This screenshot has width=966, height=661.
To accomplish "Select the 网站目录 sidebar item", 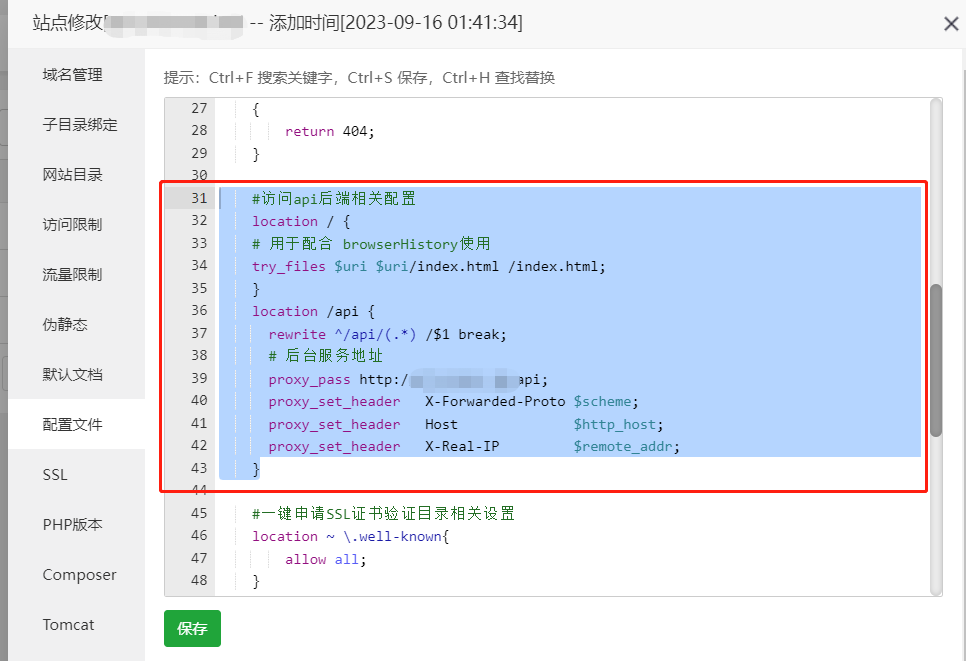I will [x=72, y=175].
